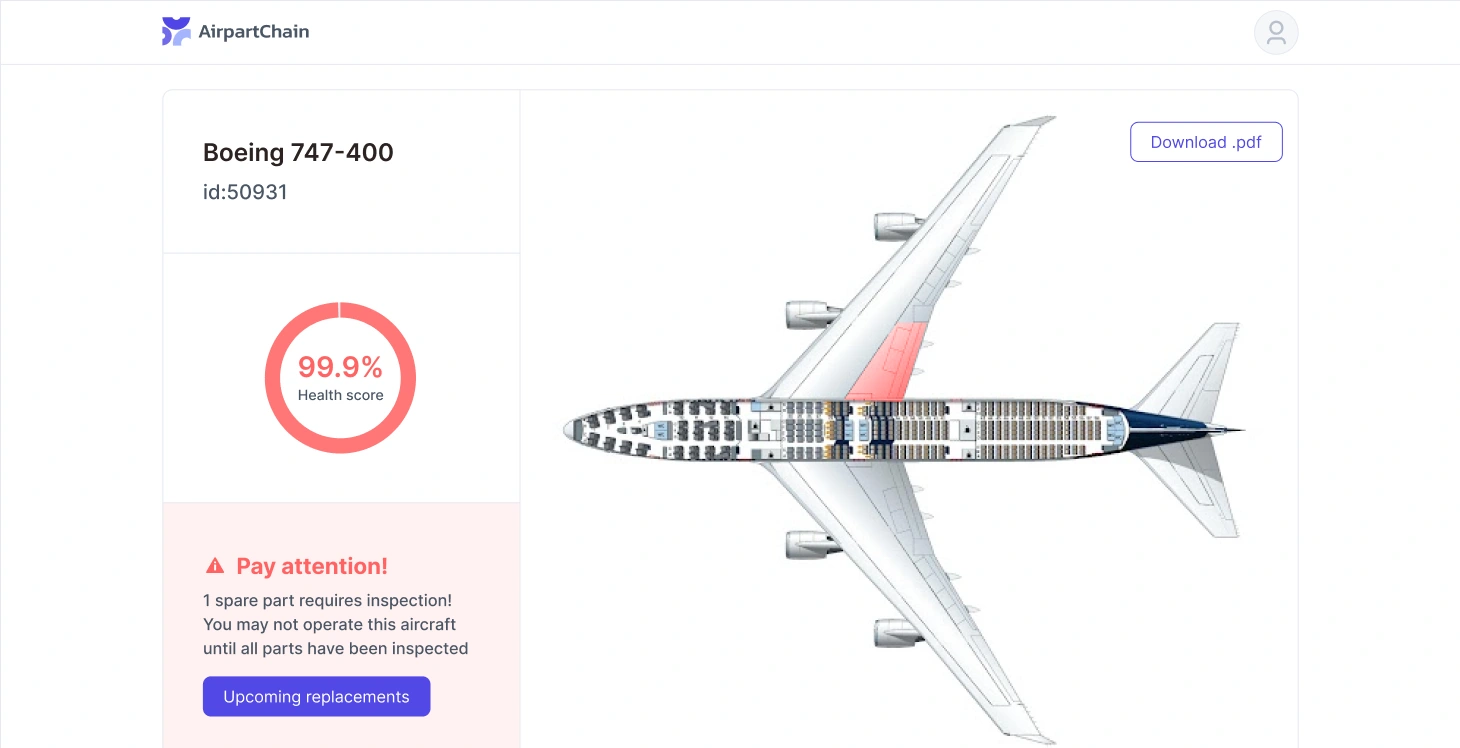The height and width of the screenshot is (748, 1460).
Task: Expand the Boeing 747-400 header section
Action: [x=298, y=152]
